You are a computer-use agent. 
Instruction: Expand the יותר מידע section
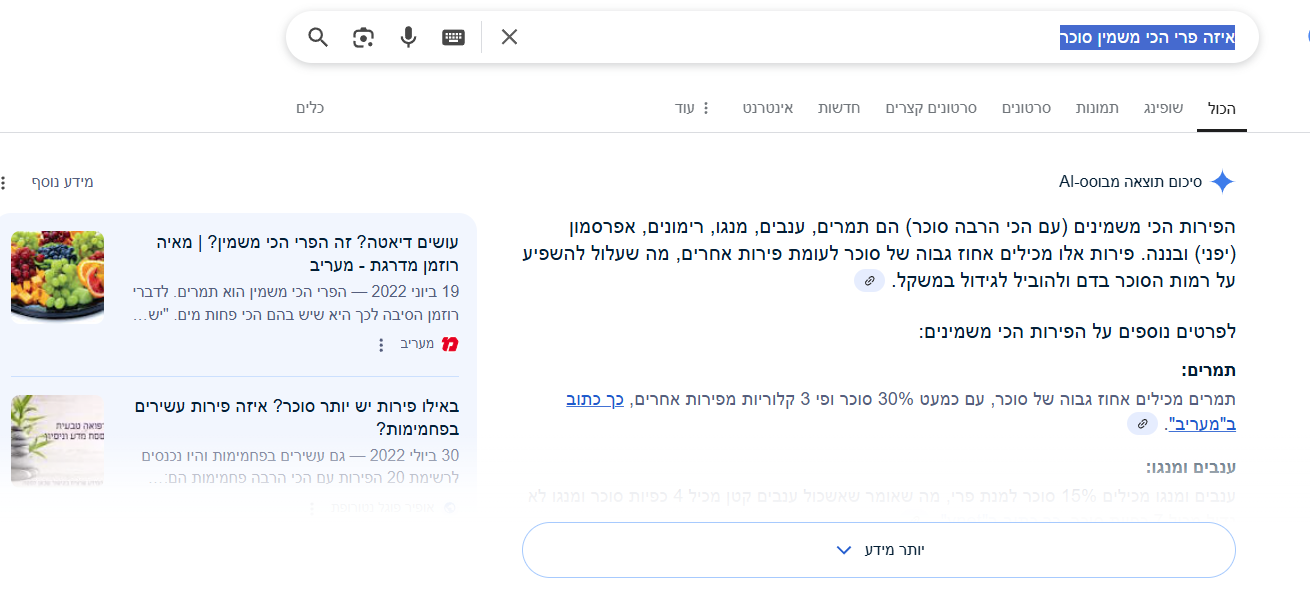click(878, 550)
